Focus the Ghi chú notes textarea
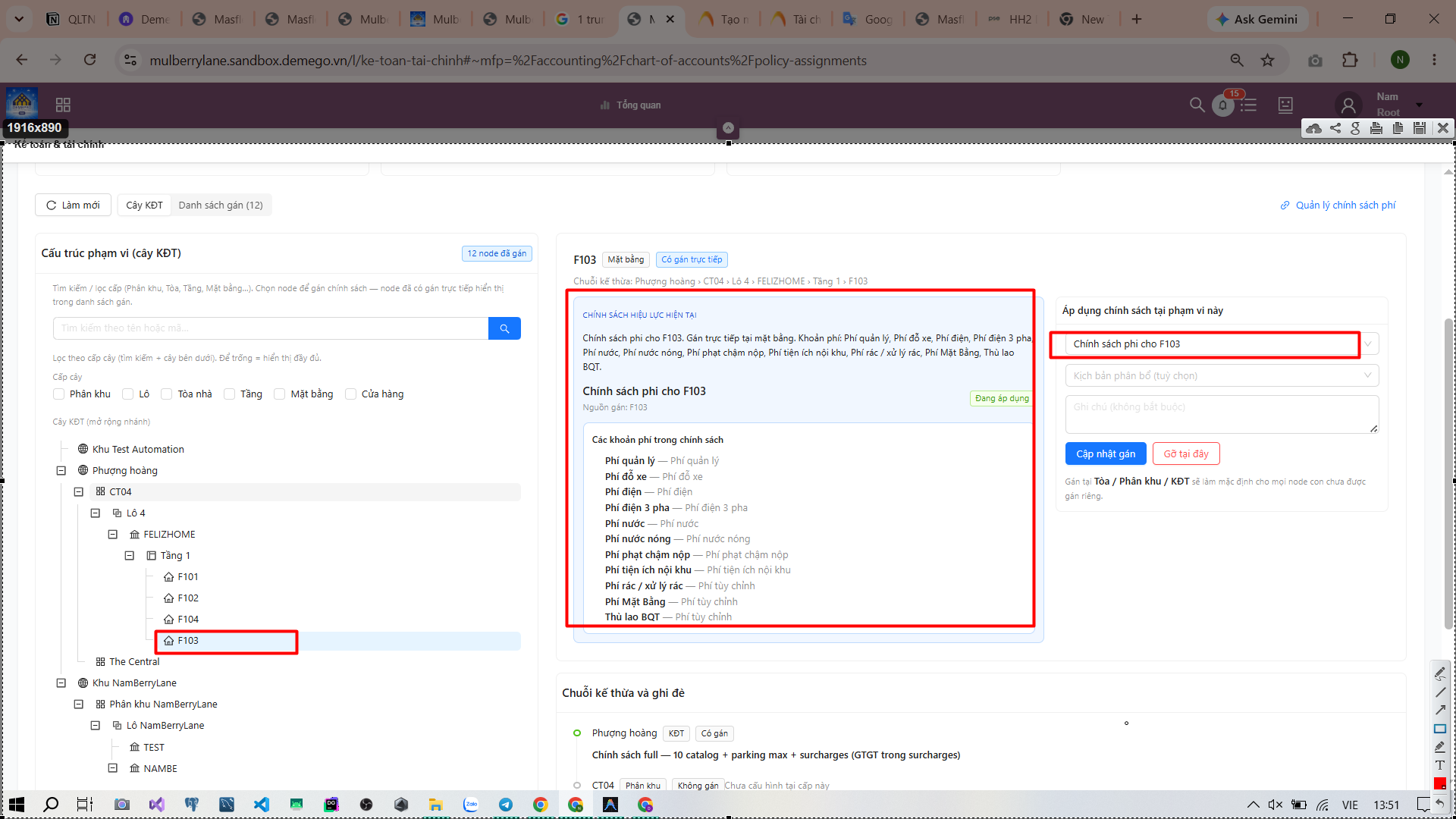Screen dimensions: 1456x819 tap(1222, 415)
